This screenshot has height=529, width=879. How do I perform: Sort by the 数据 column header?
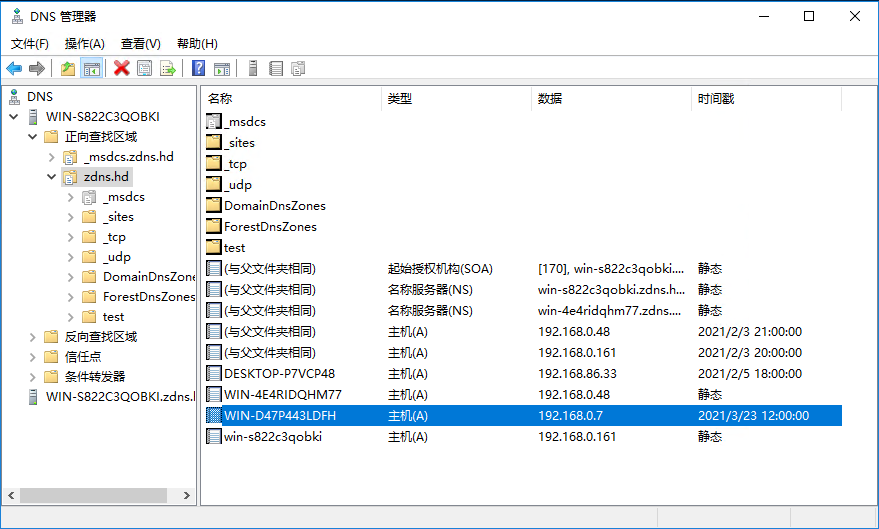(x=612, y=99)
